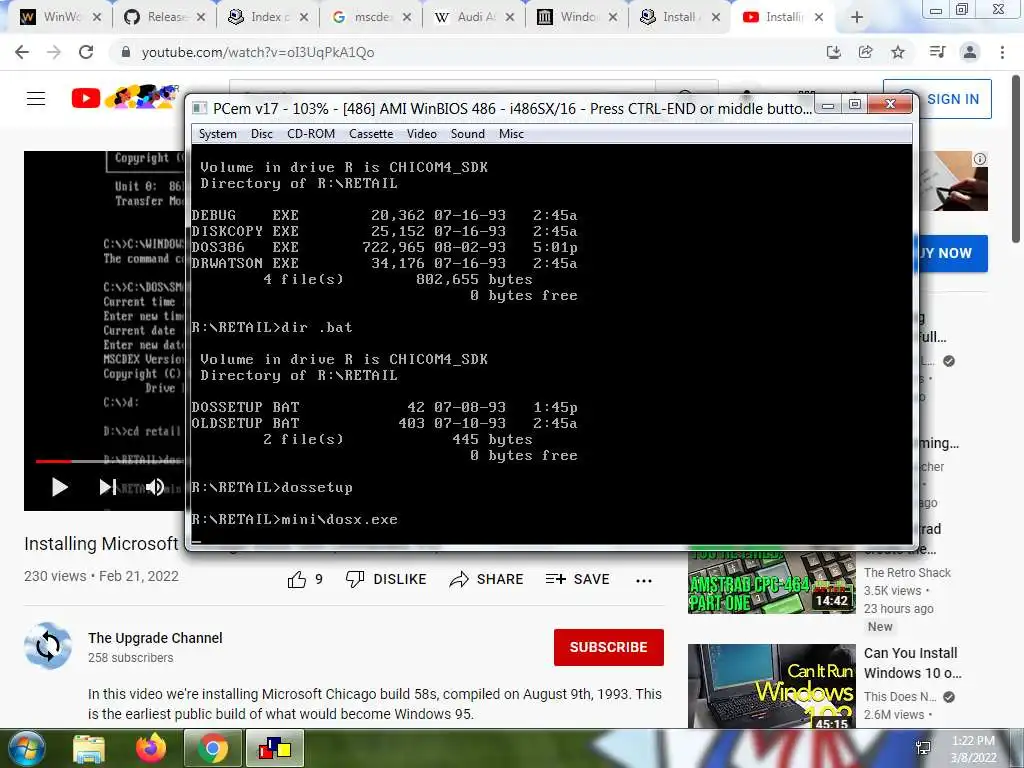Open Amstrad CPC-464 Part One thumbnail
The width and height of the screenshot is (1024, 768).
click(x=771, y=581)
